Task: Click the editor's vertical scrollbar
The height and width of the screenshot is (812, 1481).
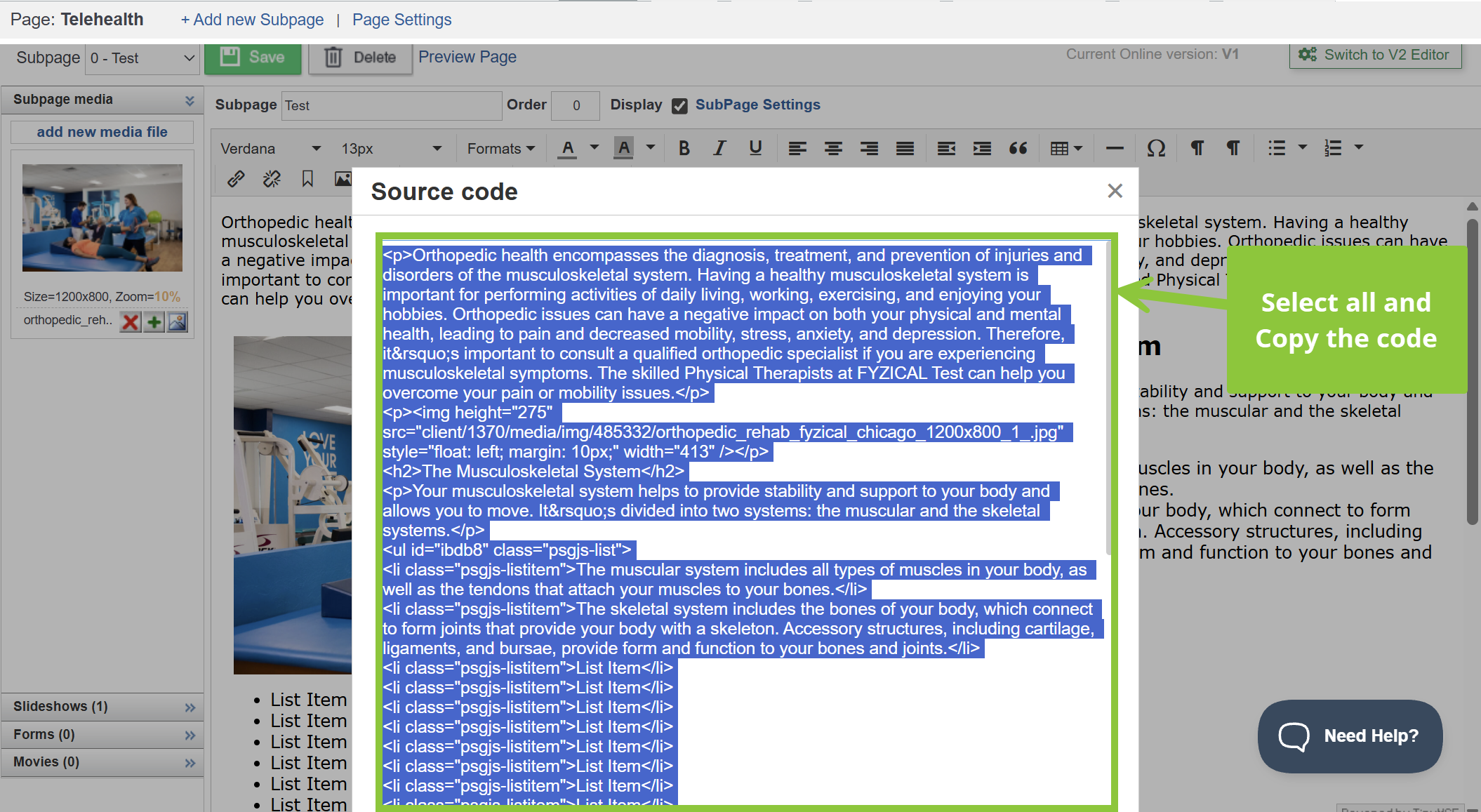Action: (1472, 372)
